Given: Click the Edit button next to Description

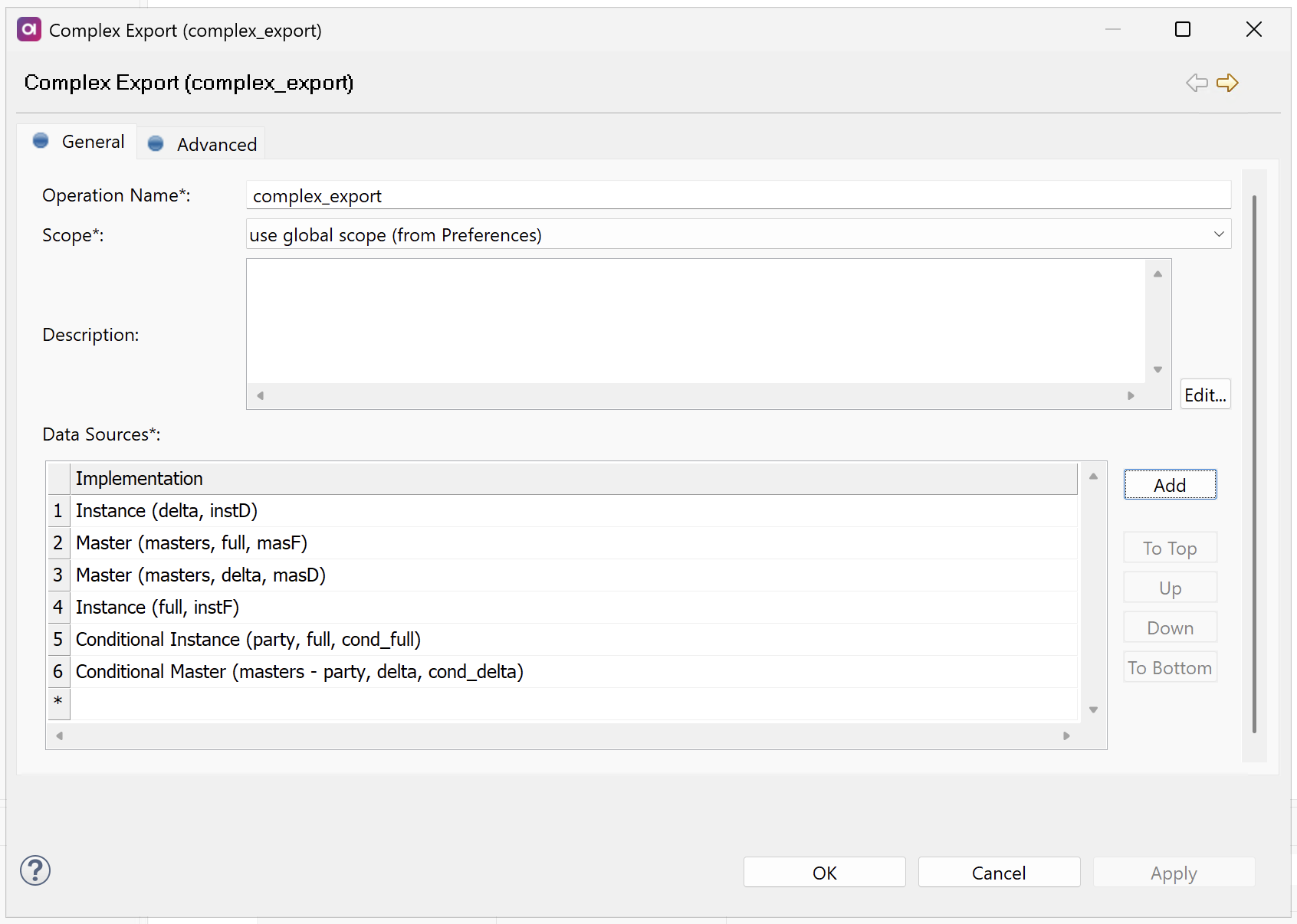Looking at the screenshot, I should point(1204,394).
